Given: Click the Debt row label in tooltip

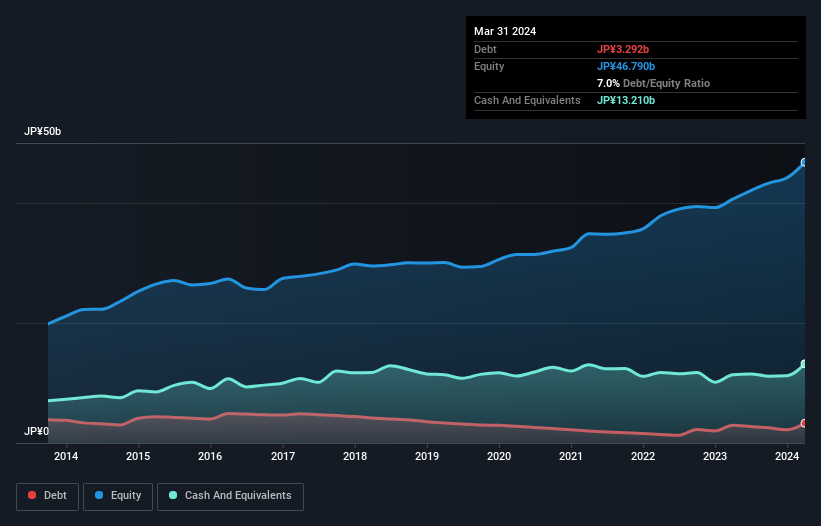Looking at the screenshot, I should (485, 49).
